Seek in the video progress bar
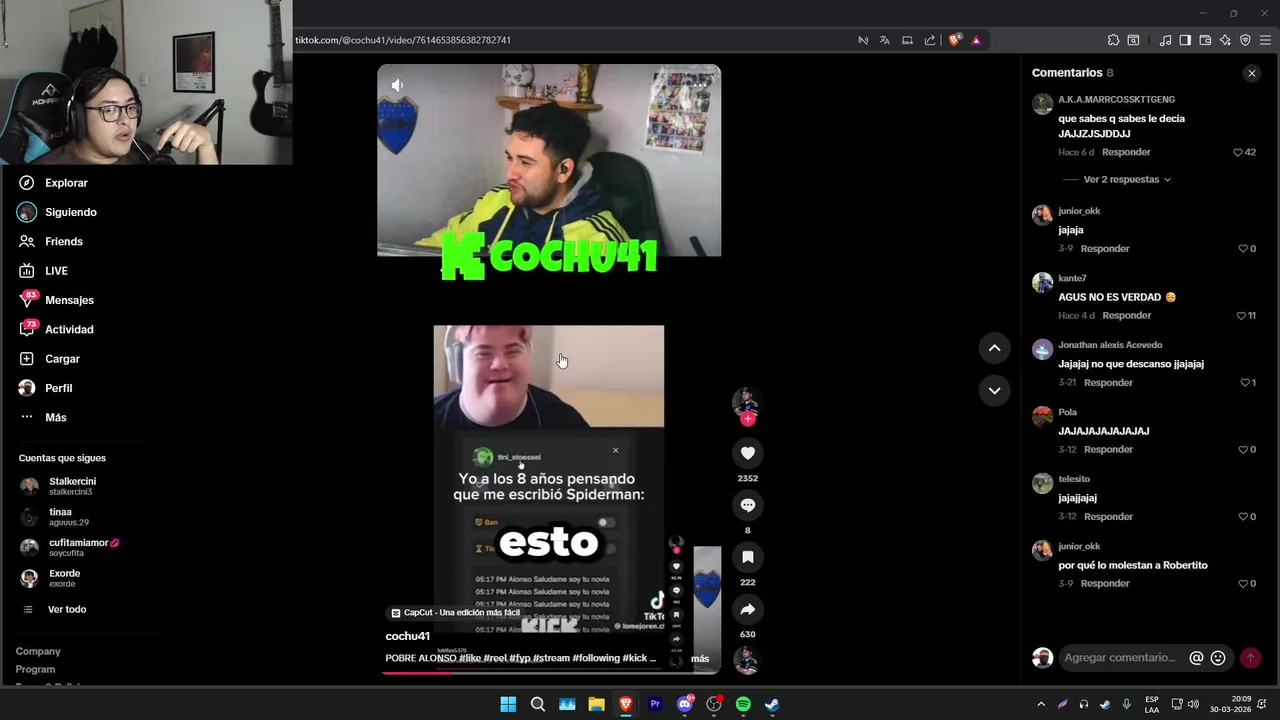This screenshot has width=1280, height=720. (x=549, y=672)
